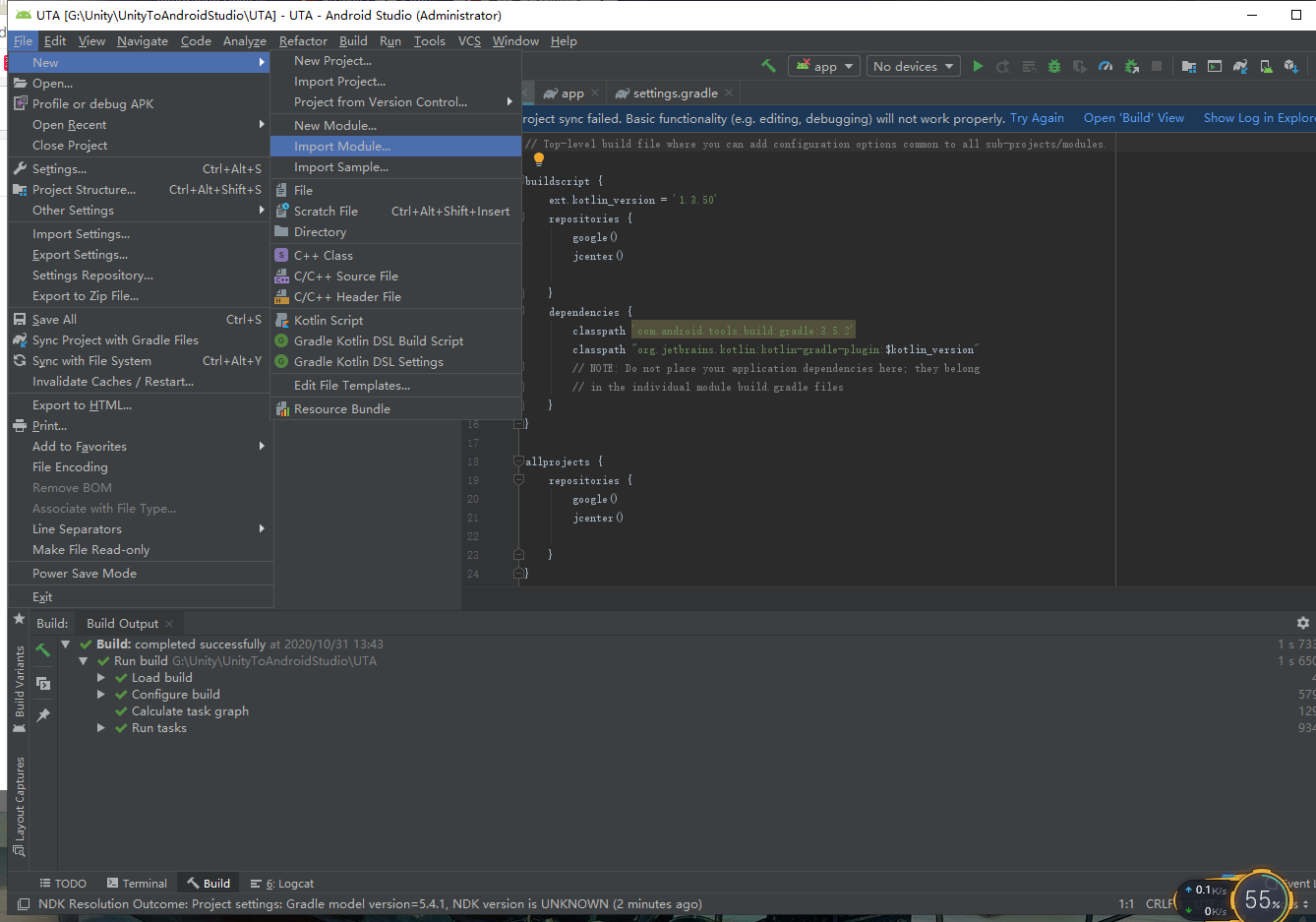
Task: Choose C++ Class menu entry
Action: point(395,256)
